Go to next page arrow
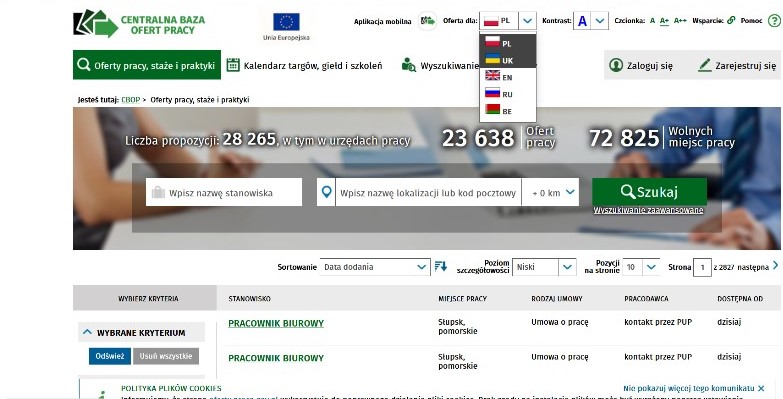The image size is (783, 399). click(776, 265)
